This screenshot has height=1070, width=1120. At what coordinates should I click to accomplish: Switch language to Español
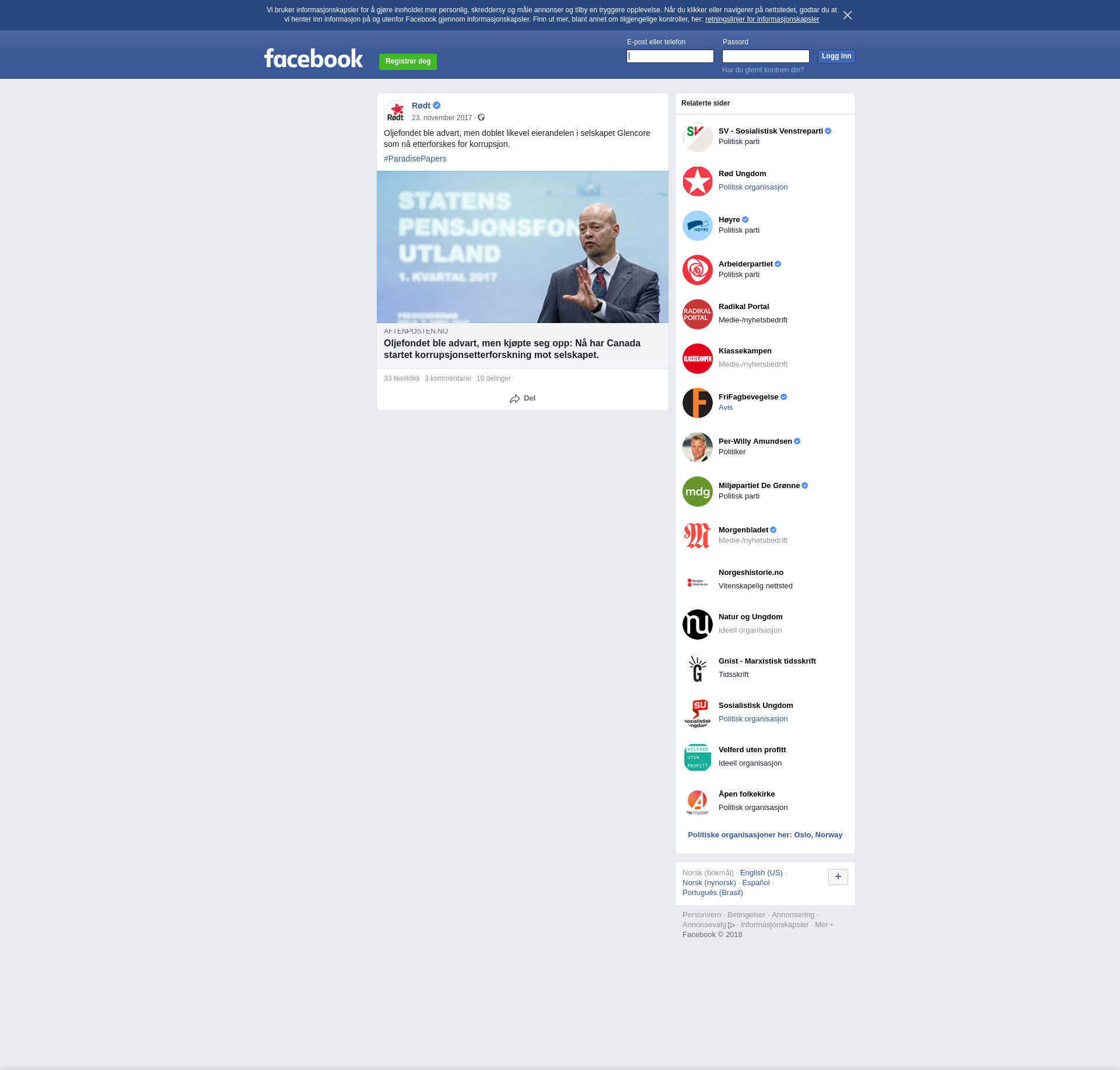tap(756, 883)
